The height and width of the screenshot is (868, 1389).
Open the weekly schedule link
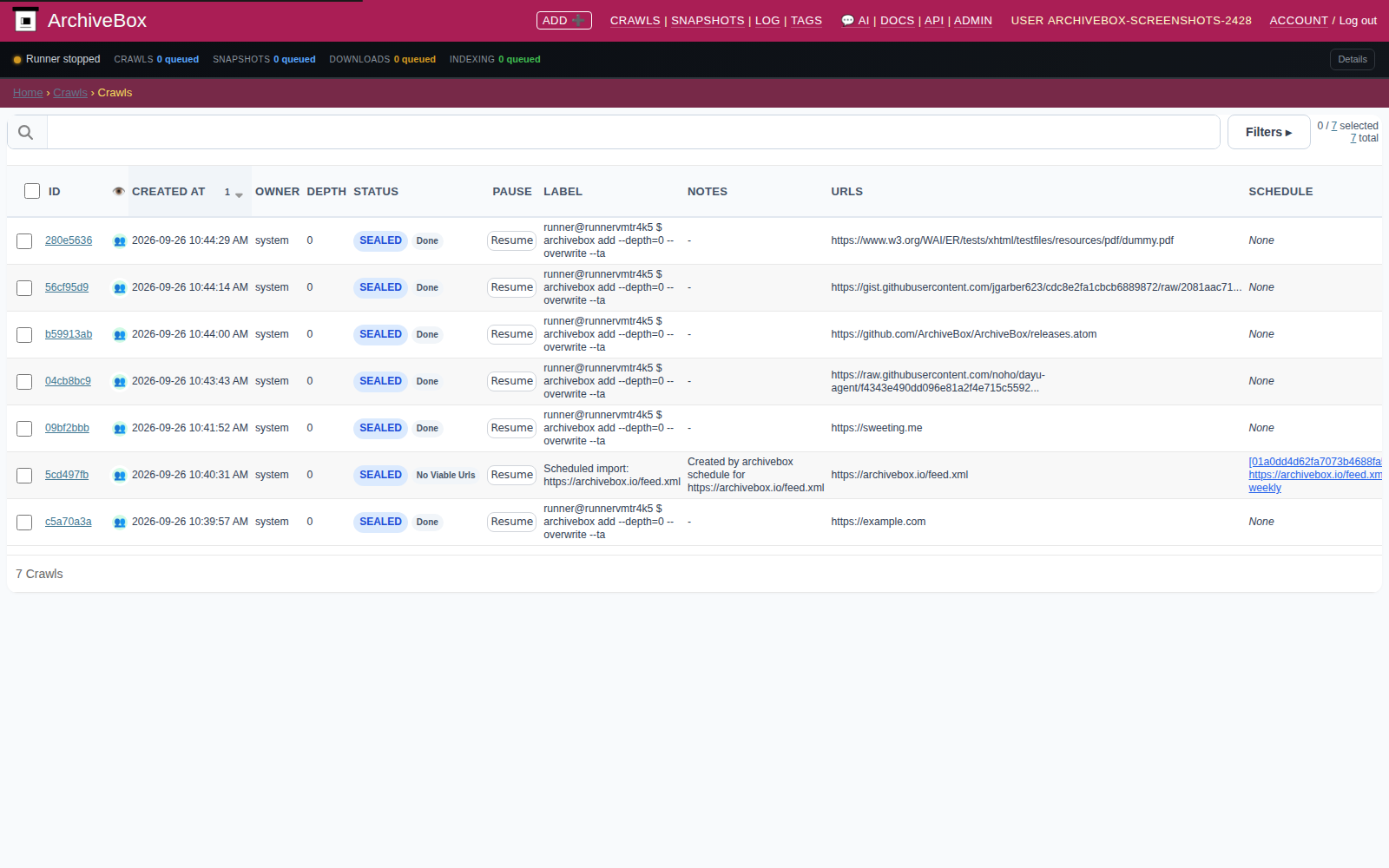(x=1265, y=488)
